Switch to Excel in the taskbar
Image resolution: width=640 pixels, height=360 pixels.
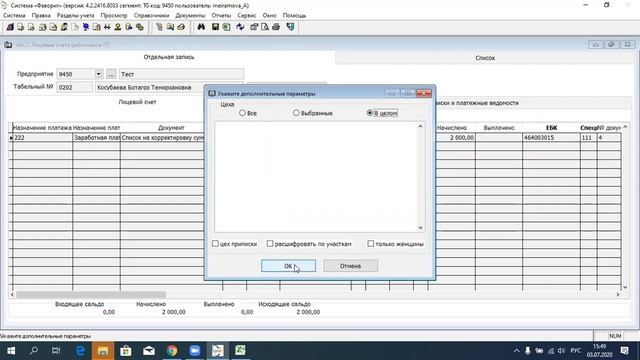coord(240,351)
